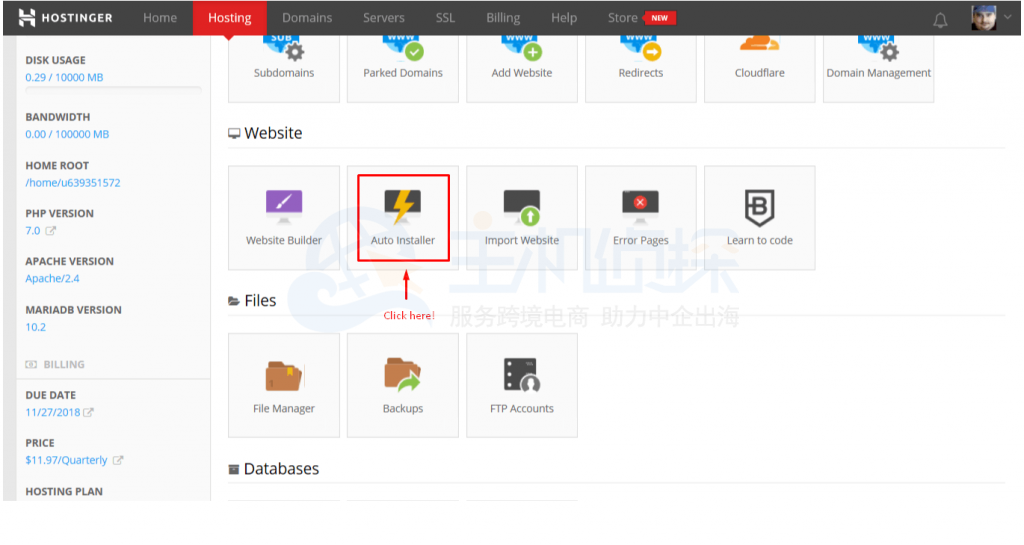The image size is (1024, 545).
Task: Open the Auto Installer
Action: pos(402,217)
